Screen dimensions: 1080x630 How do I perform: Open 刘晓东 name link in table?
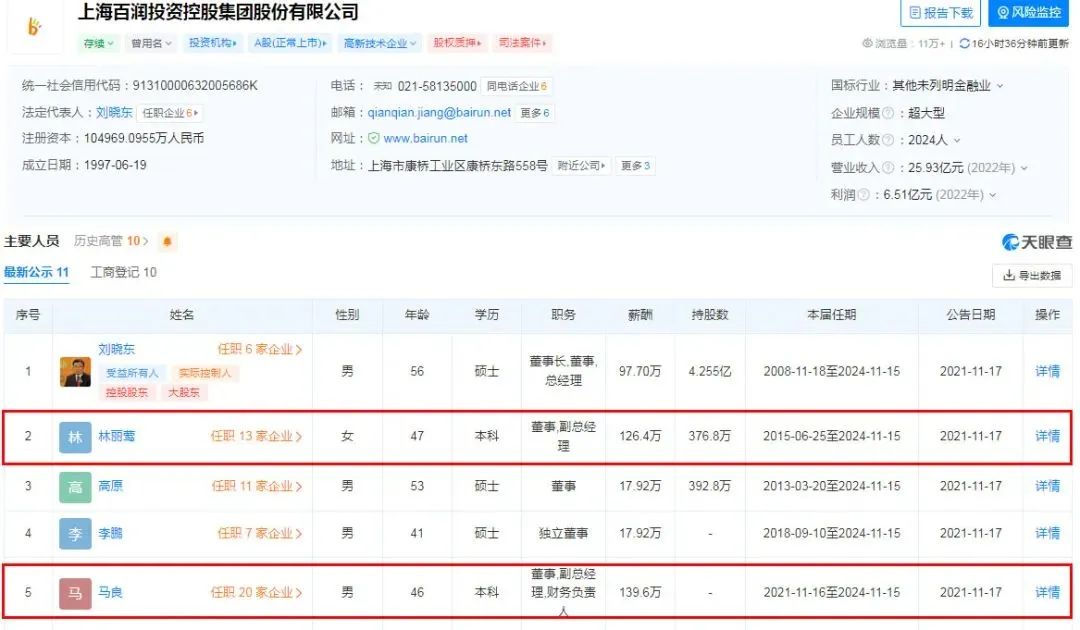tap(116, 349)
